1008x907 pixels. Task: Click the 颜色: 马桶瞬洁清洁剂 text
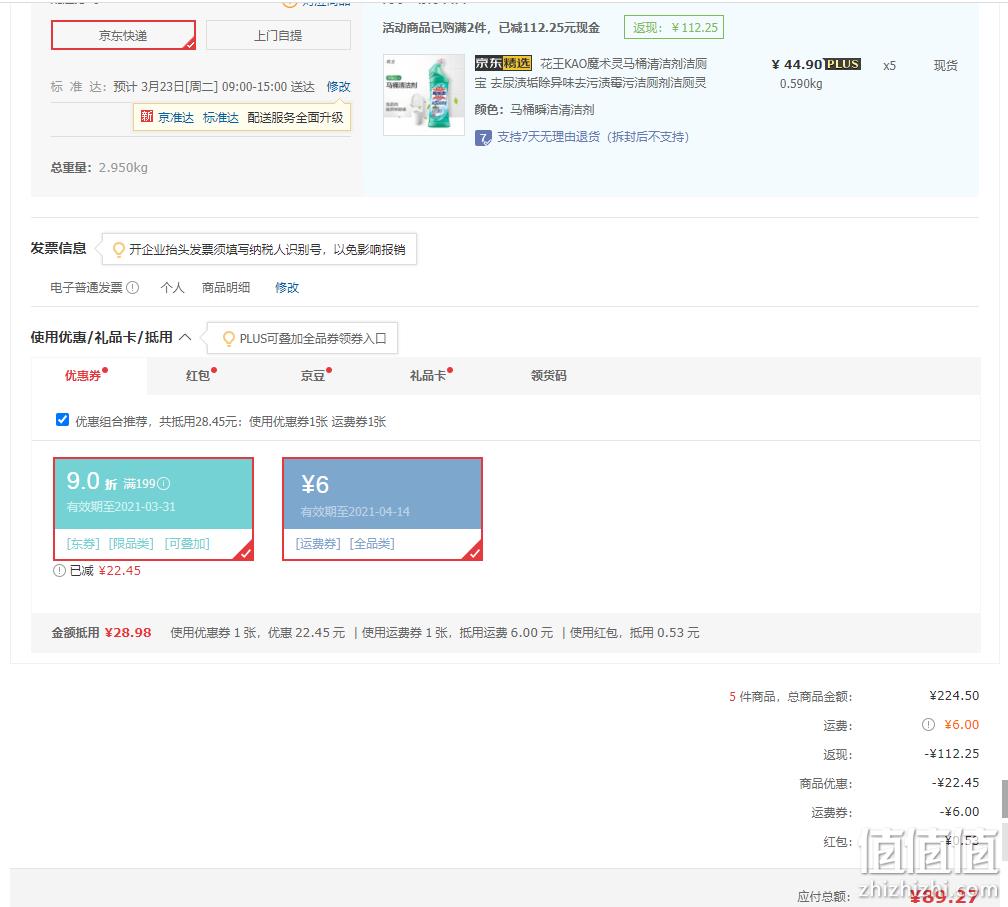[534, 110]
